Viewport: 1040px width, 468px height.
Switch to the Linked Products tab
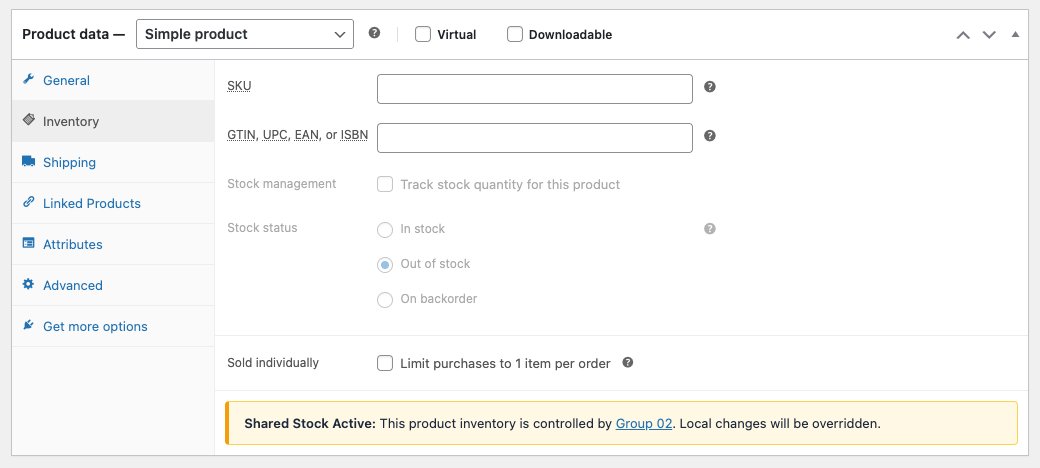pos(91,203)
